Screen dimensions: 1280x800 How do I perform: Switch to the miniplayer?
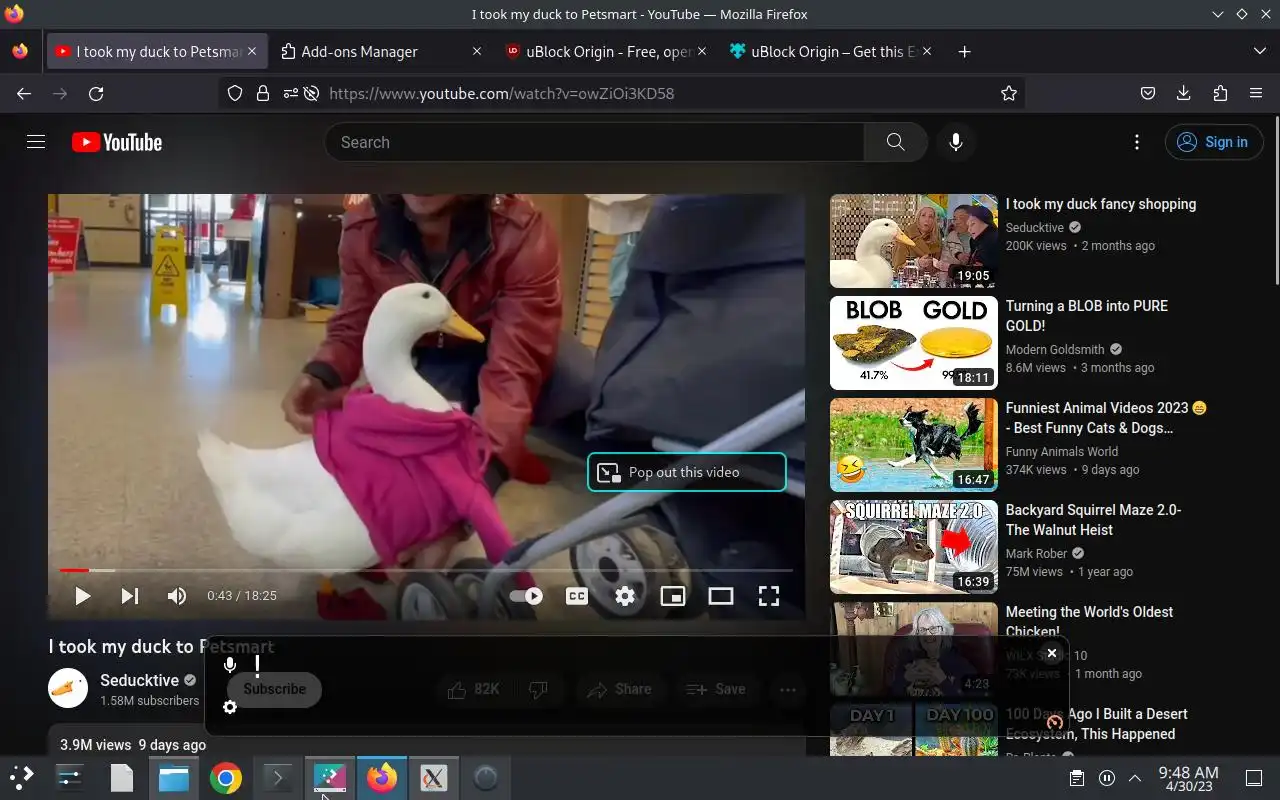pos(673,596)
